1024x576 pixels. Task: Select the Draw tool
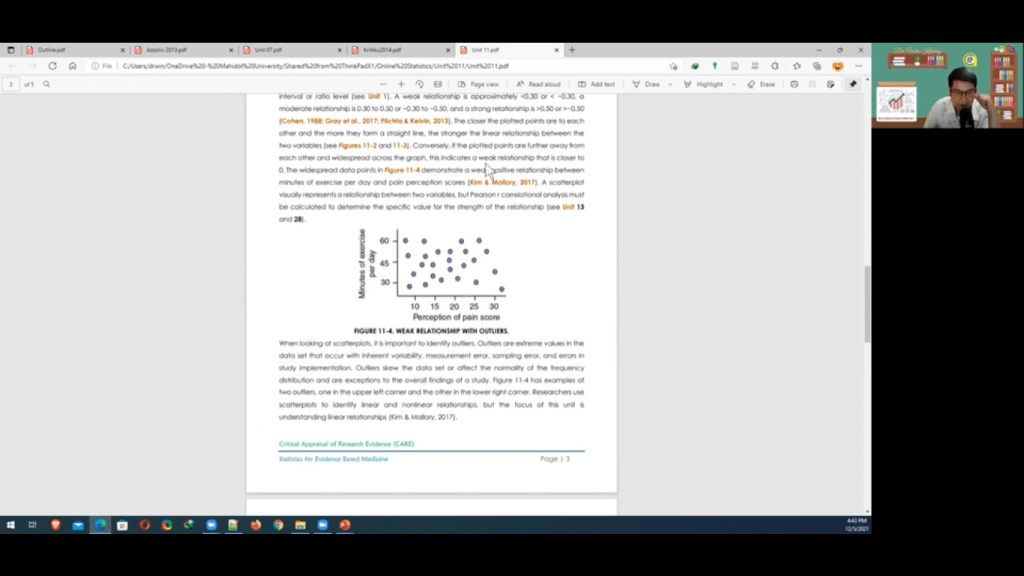point(646,84)
